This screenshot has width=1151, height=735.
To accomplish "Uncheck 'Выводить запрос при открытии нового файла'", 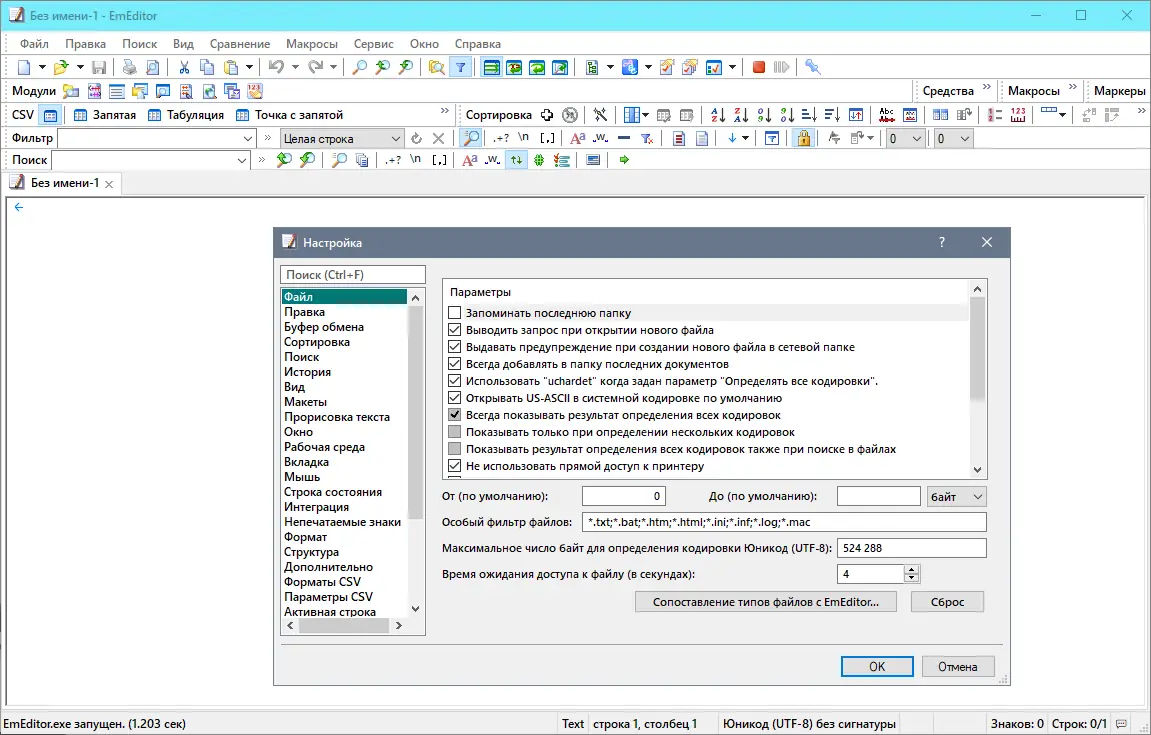I will click(454, 330).
